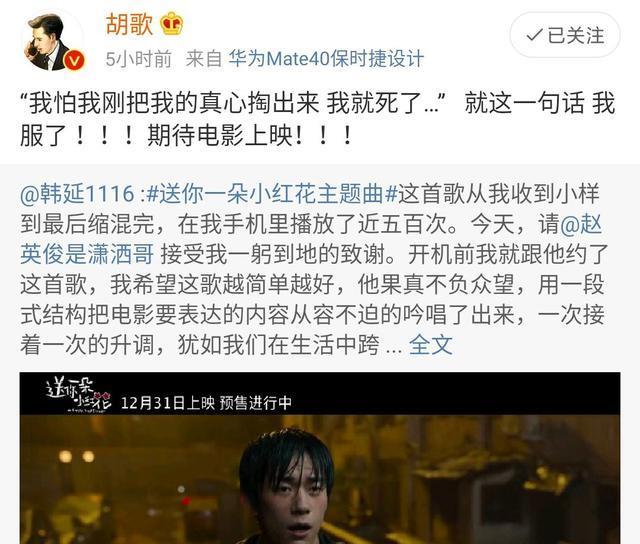640x544 pixels.
Task: Tap the orange verified V badge
Action: click(x=74, y=61)
